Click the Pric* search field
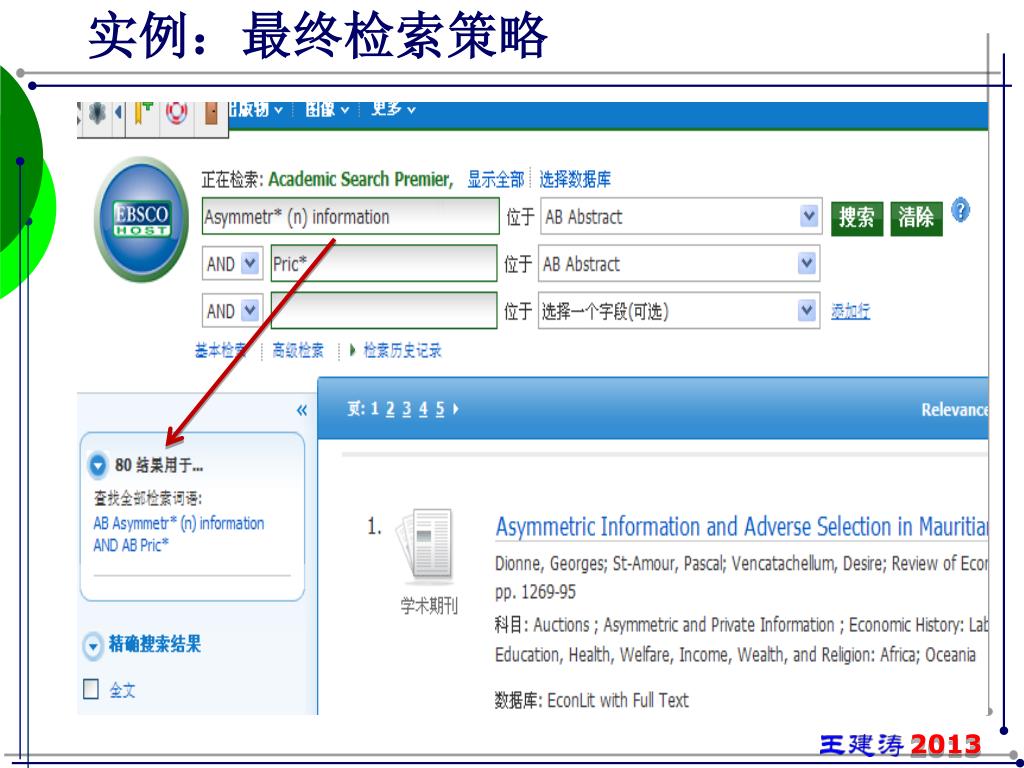The image size is (1024, 768). coord(384,263)
